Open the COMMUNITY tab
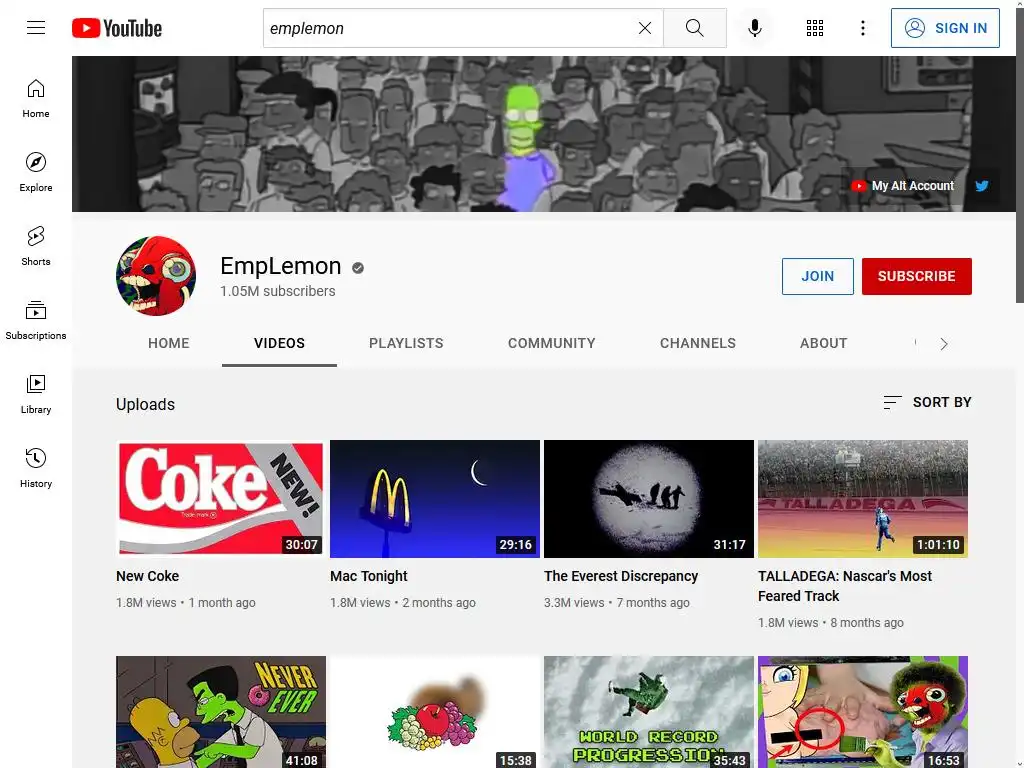Image resolution: width=1024 pixels, height=768 pixels. [552, 344]
